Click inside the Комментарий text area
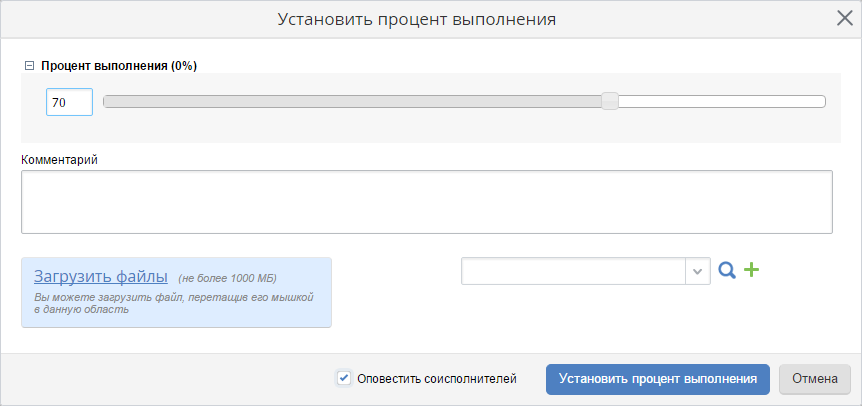862x406 pixels. [426, 202]
